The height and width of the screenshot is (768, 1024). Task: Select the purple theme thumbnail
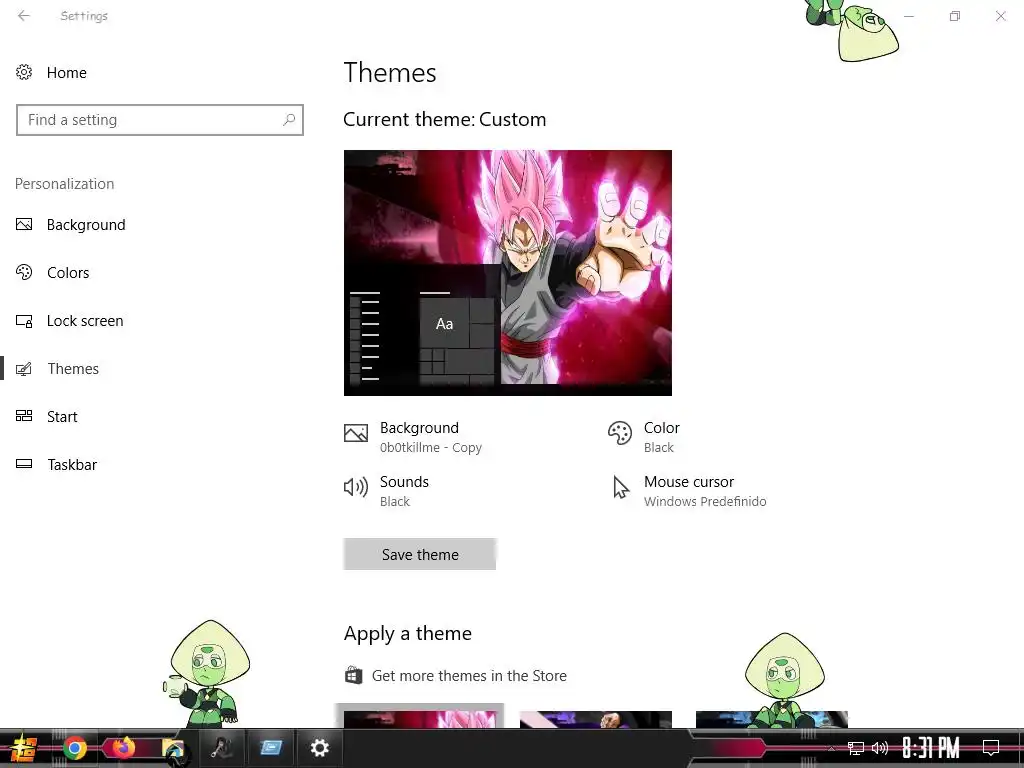pos(596,719)
